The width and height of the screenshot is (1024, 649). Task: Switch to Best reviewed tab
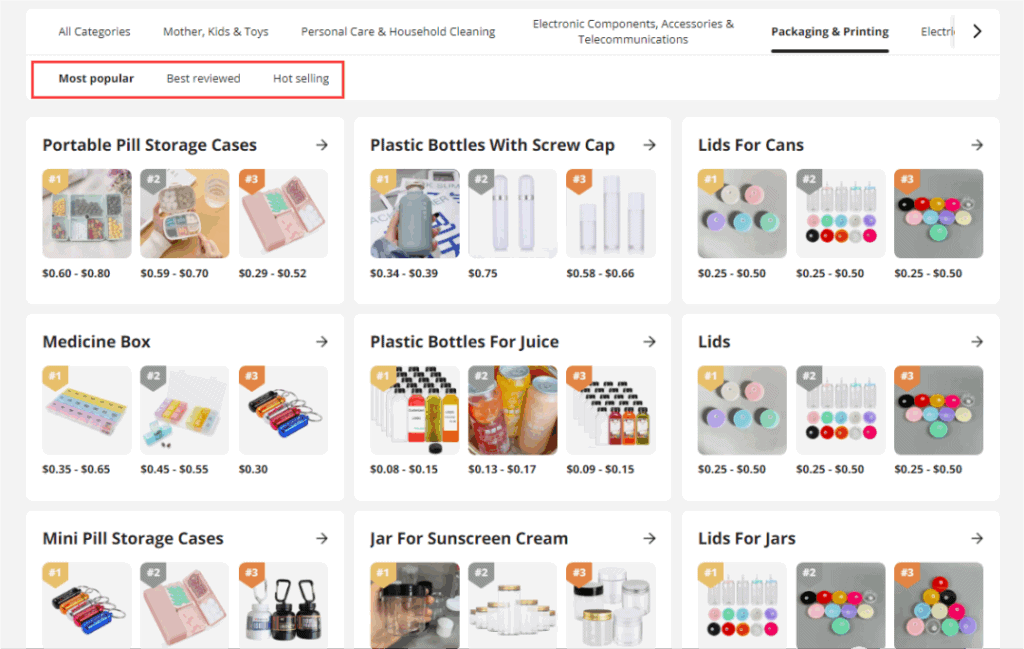[x=203, y=78]
